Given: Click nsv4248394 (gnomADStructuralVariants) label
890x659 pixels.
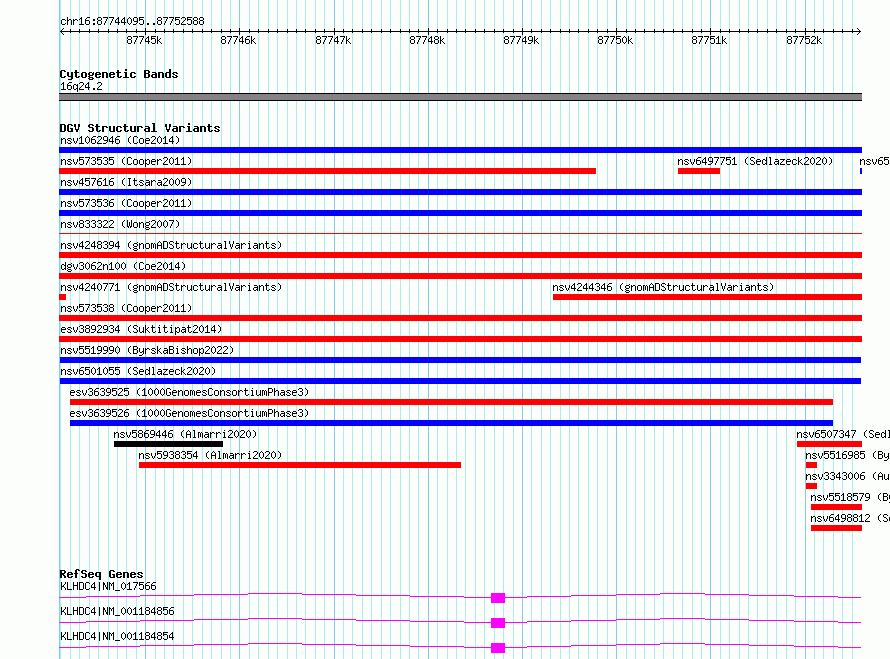Looking at the screenshot, I should point(171,245).
